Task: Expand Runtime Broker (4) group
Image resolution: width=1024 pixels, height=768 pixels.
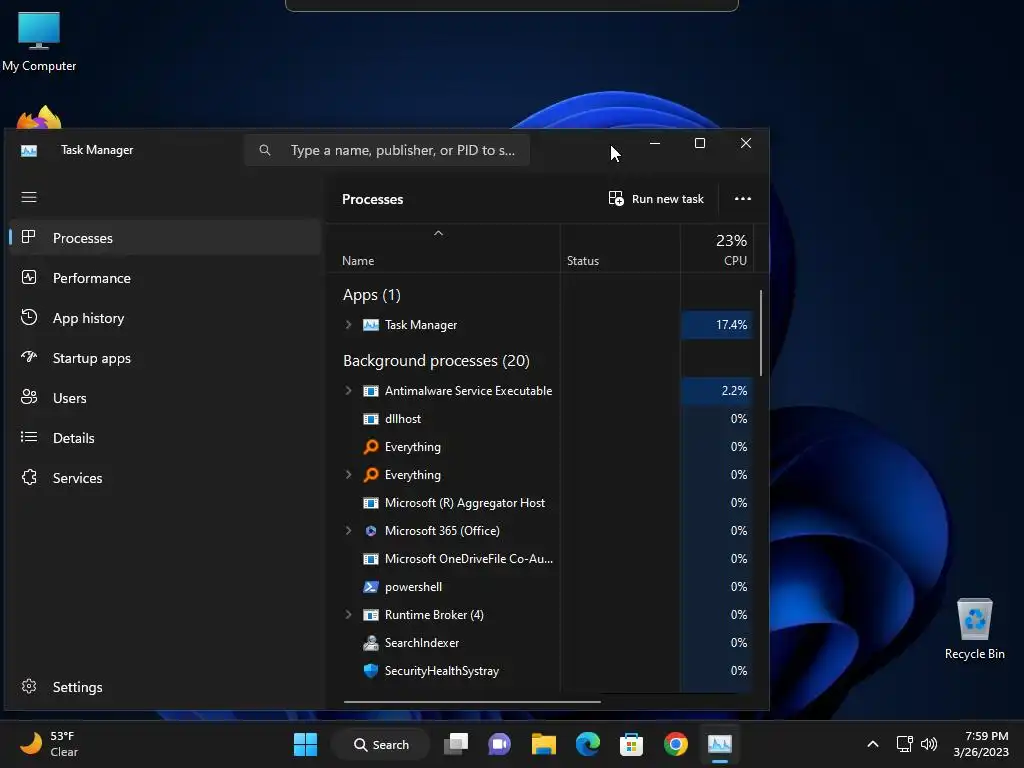Action: (348, 615)
